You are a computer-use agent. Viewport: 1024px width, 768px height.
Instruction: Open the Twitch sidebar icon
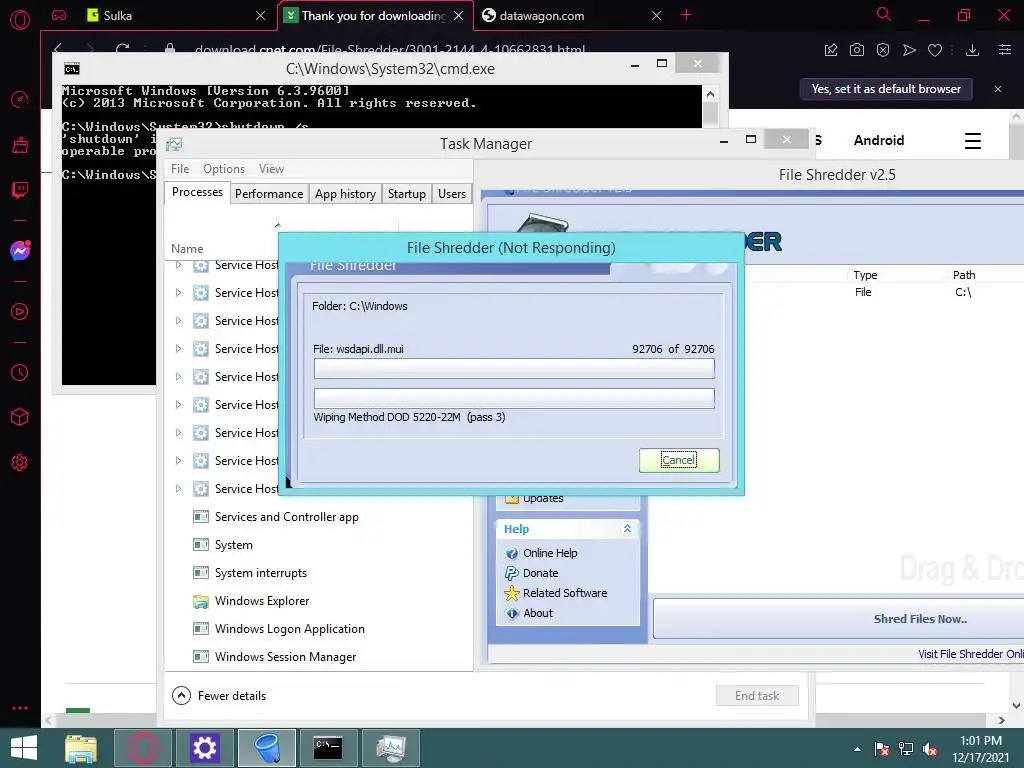[20, 190]
